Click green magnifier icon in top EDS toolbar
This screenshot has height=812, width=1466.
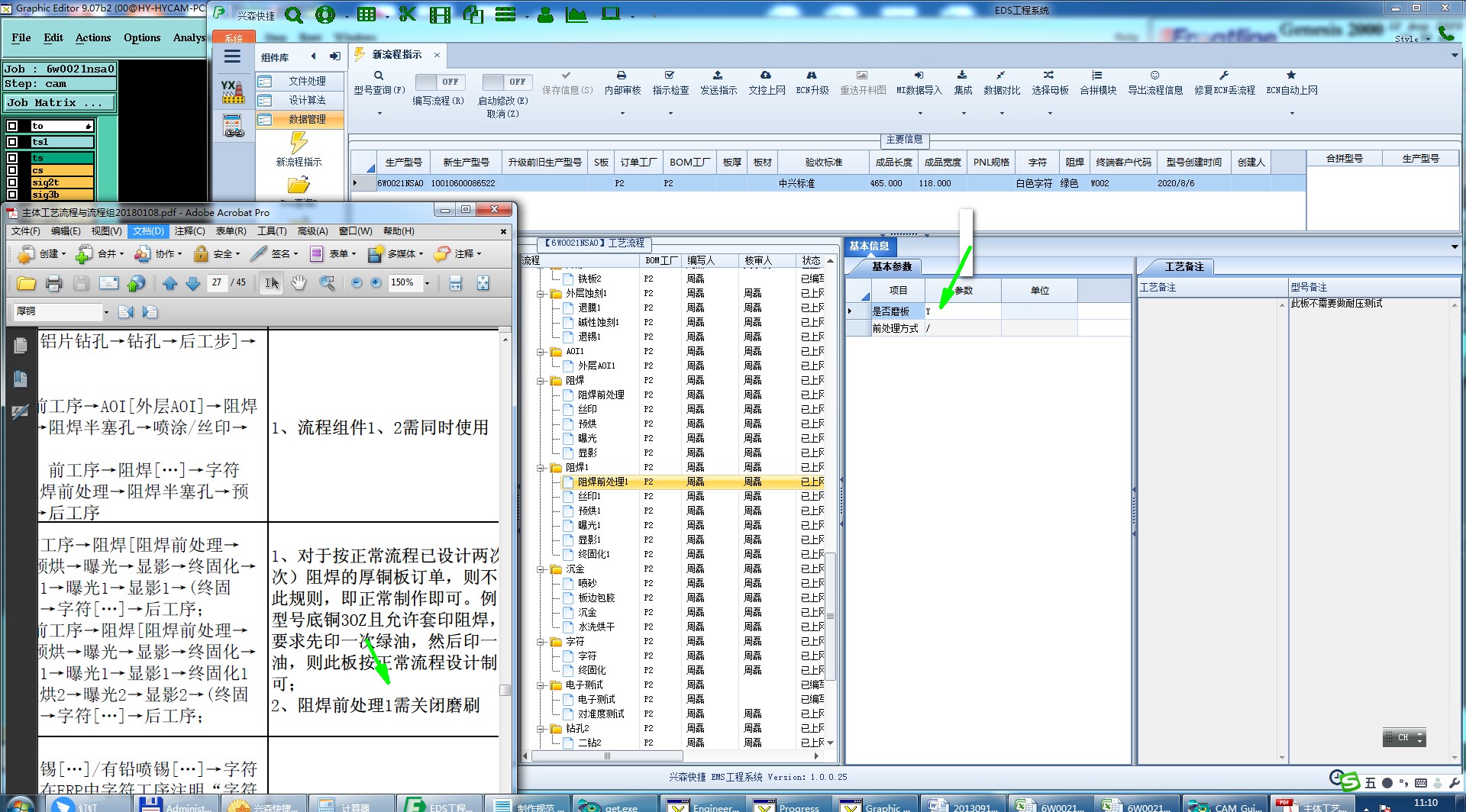[x=294, y=14]
